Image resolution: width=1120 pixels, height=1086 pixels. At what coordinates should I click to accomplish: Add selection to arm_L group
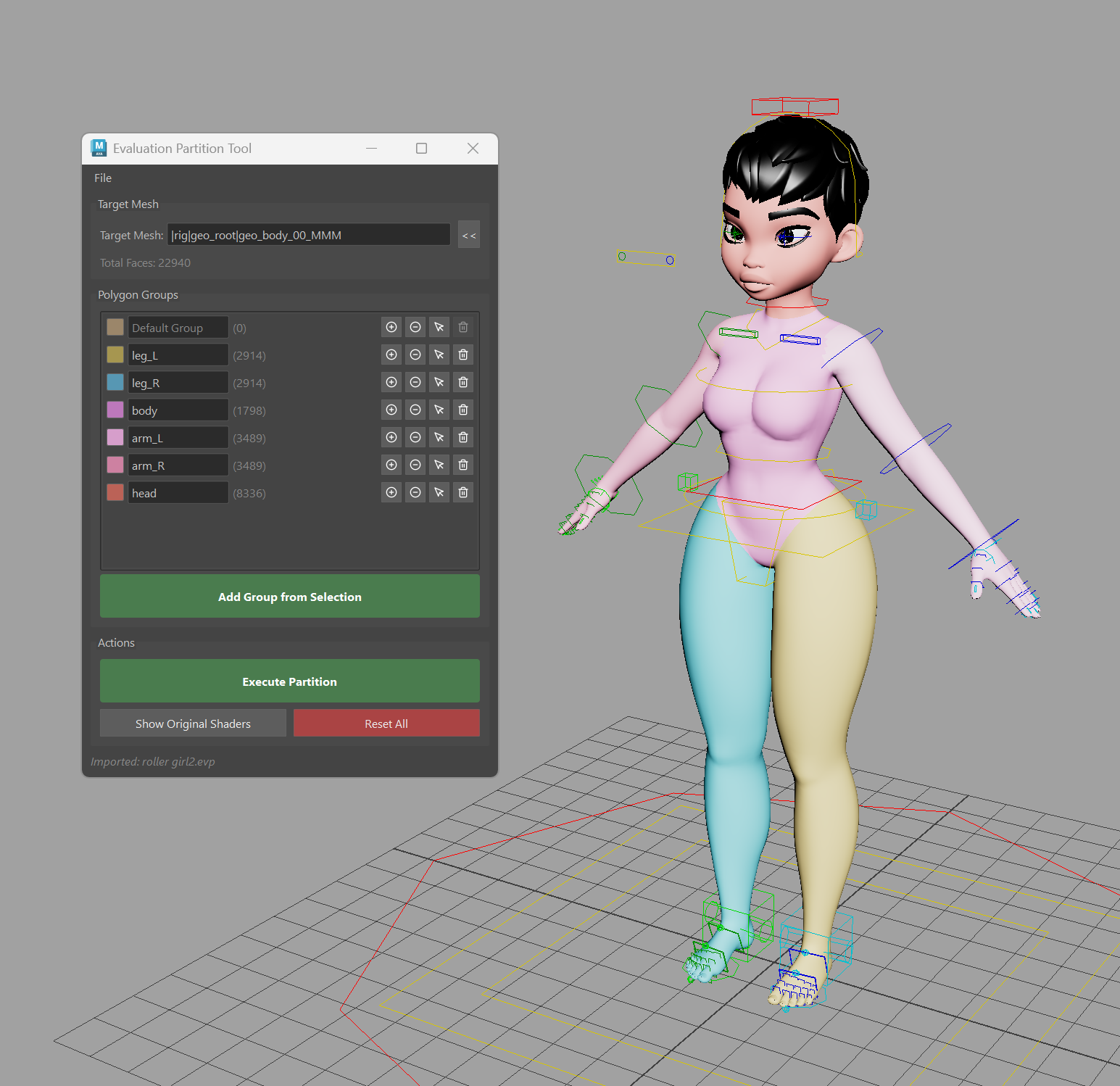click(391, 437)
